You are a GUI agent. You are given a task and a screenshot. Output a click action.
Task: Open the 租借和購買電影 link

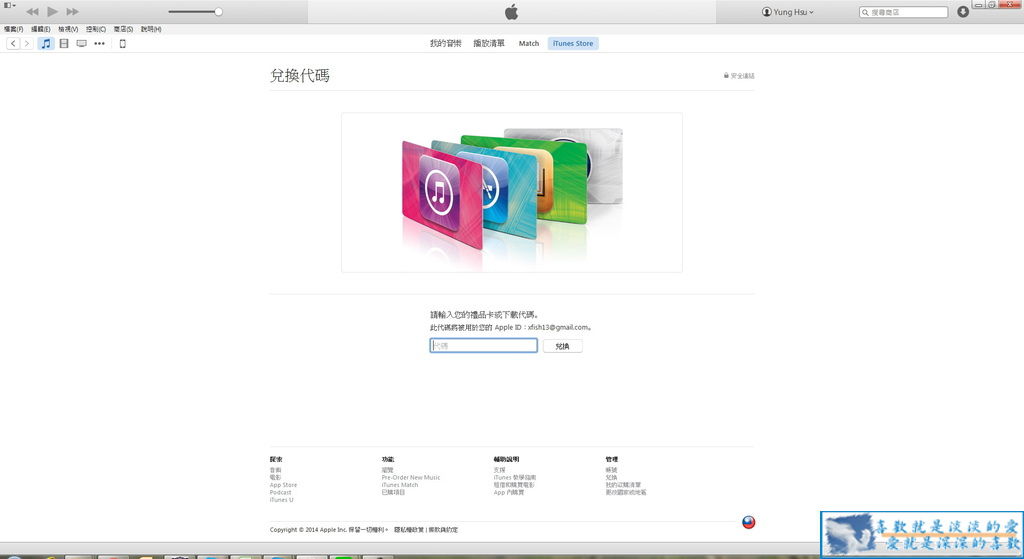(x=514, y=485)
